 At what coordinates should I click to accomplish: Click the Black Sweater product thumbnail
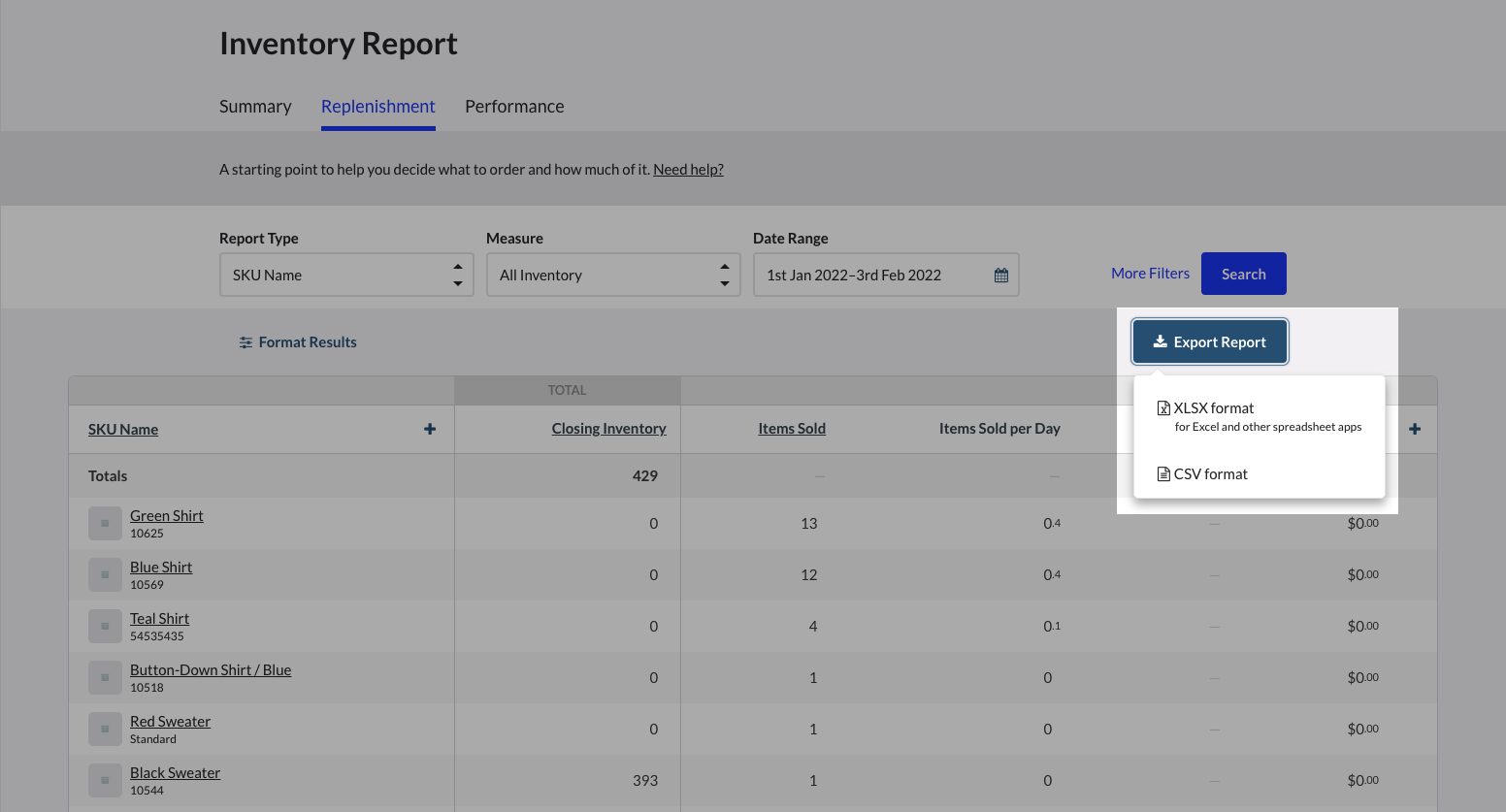tap(105, 781)
